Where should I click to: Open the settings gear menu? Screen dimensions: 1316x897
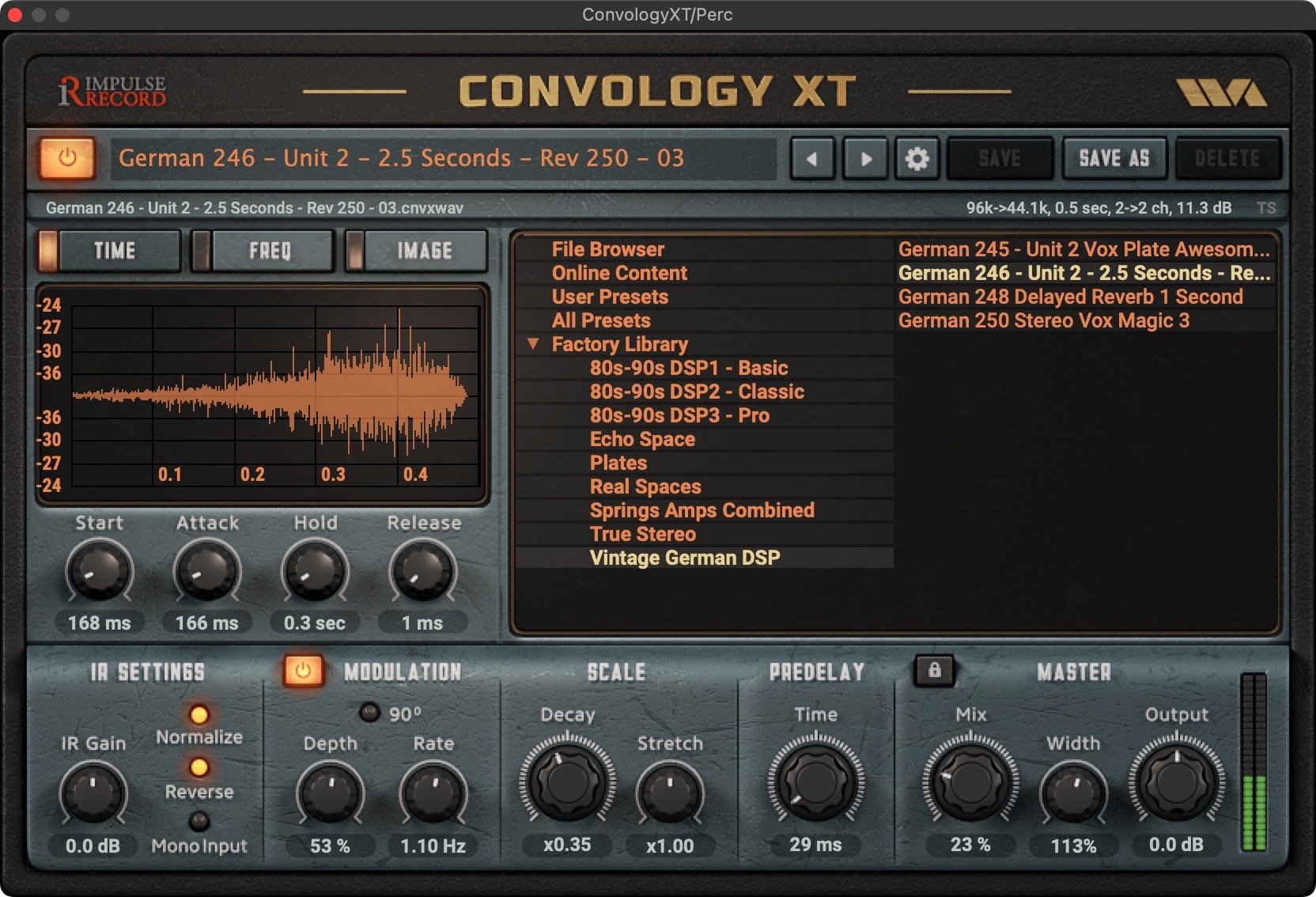tap(917, 158)
